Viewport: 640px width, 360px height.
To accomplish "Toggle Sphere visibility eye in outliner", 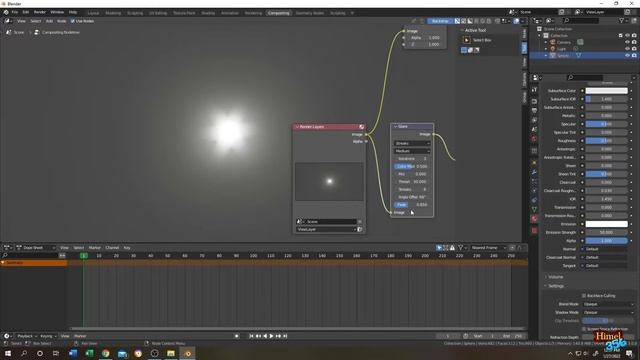I will click(627, 55).
